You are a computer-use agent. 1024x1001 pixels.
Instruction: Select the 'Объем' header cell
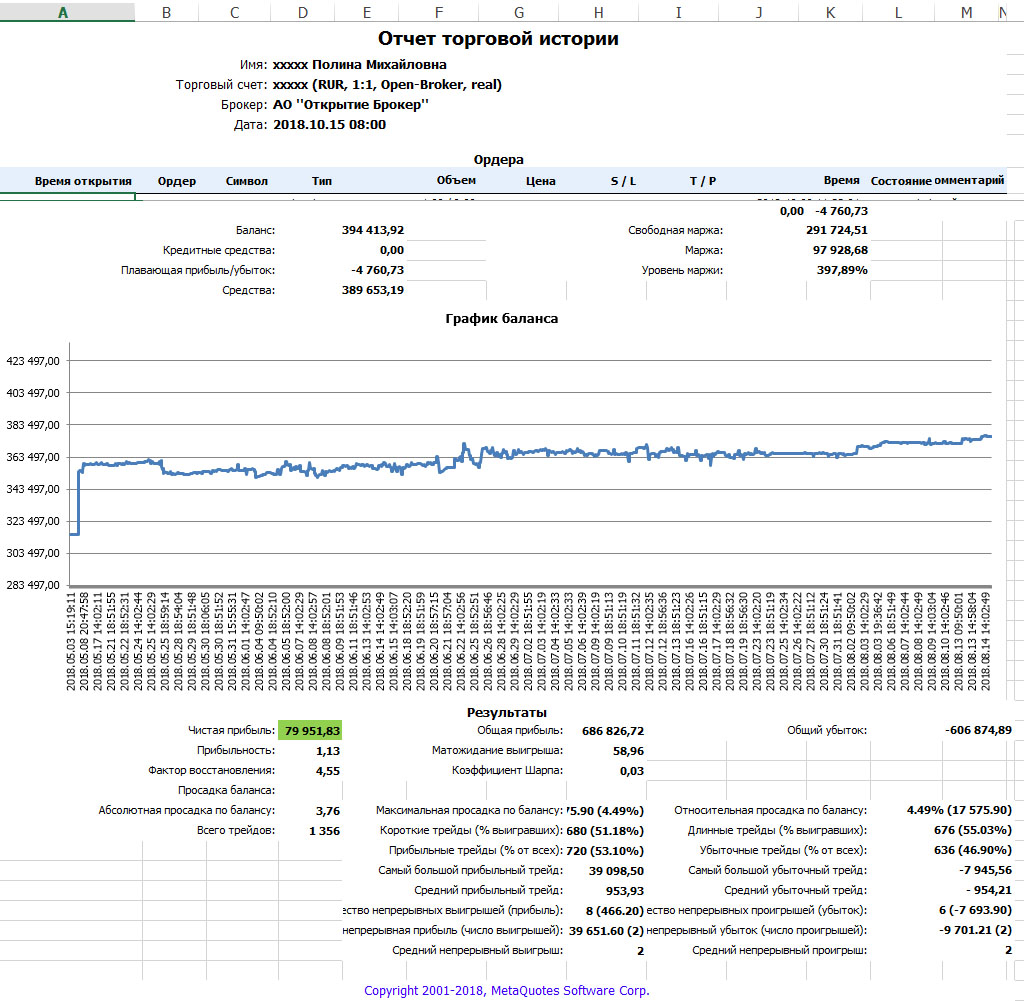point(456,180)
